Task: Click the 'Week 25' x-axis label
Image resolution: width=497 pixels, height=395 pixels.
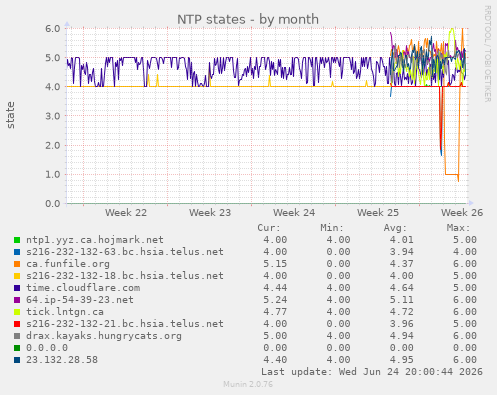Action: pyautogui.click(x=378, y=213)
